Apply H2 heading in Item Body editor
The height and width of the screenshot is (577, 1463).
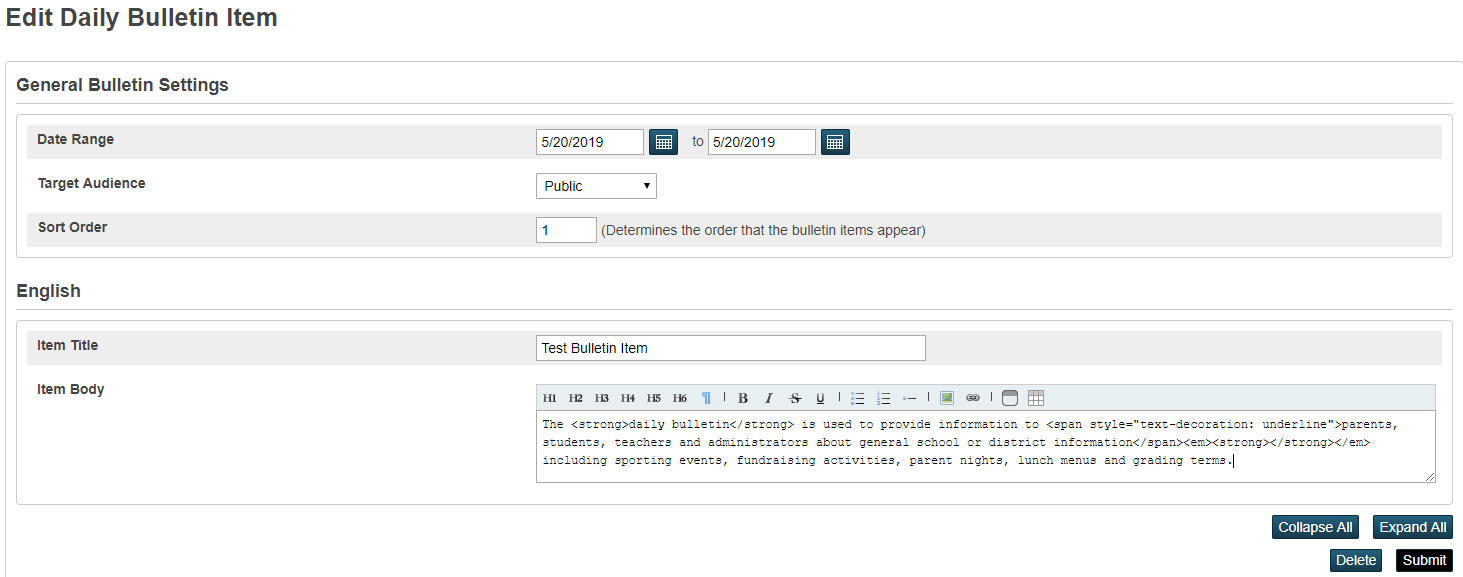[x=576, y=398]
